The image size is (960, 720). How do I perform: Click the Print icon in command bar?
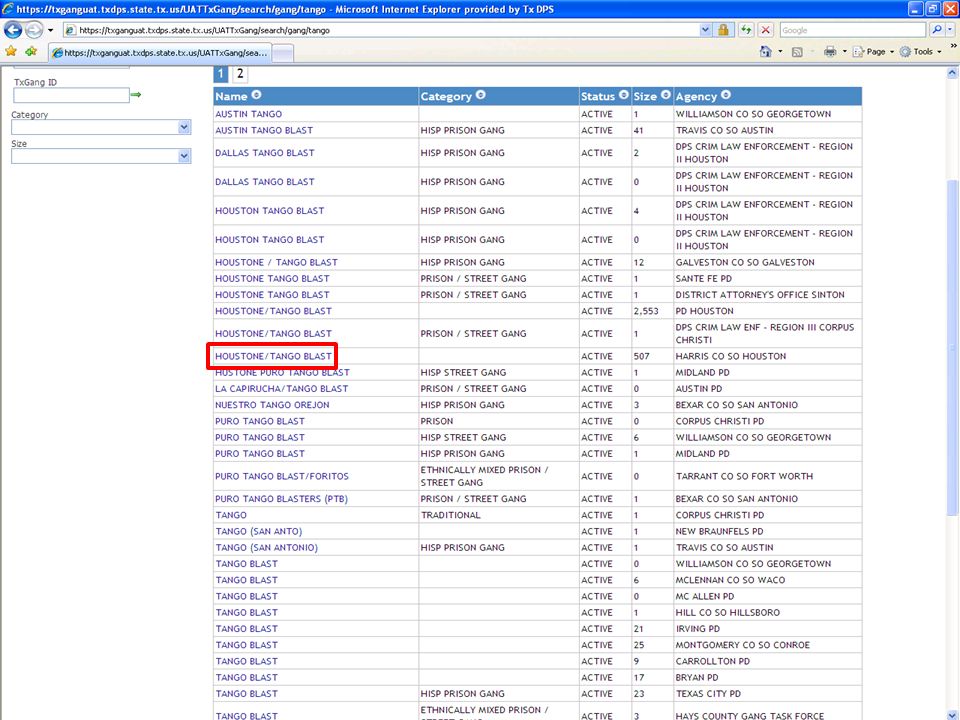pos(830,51)
